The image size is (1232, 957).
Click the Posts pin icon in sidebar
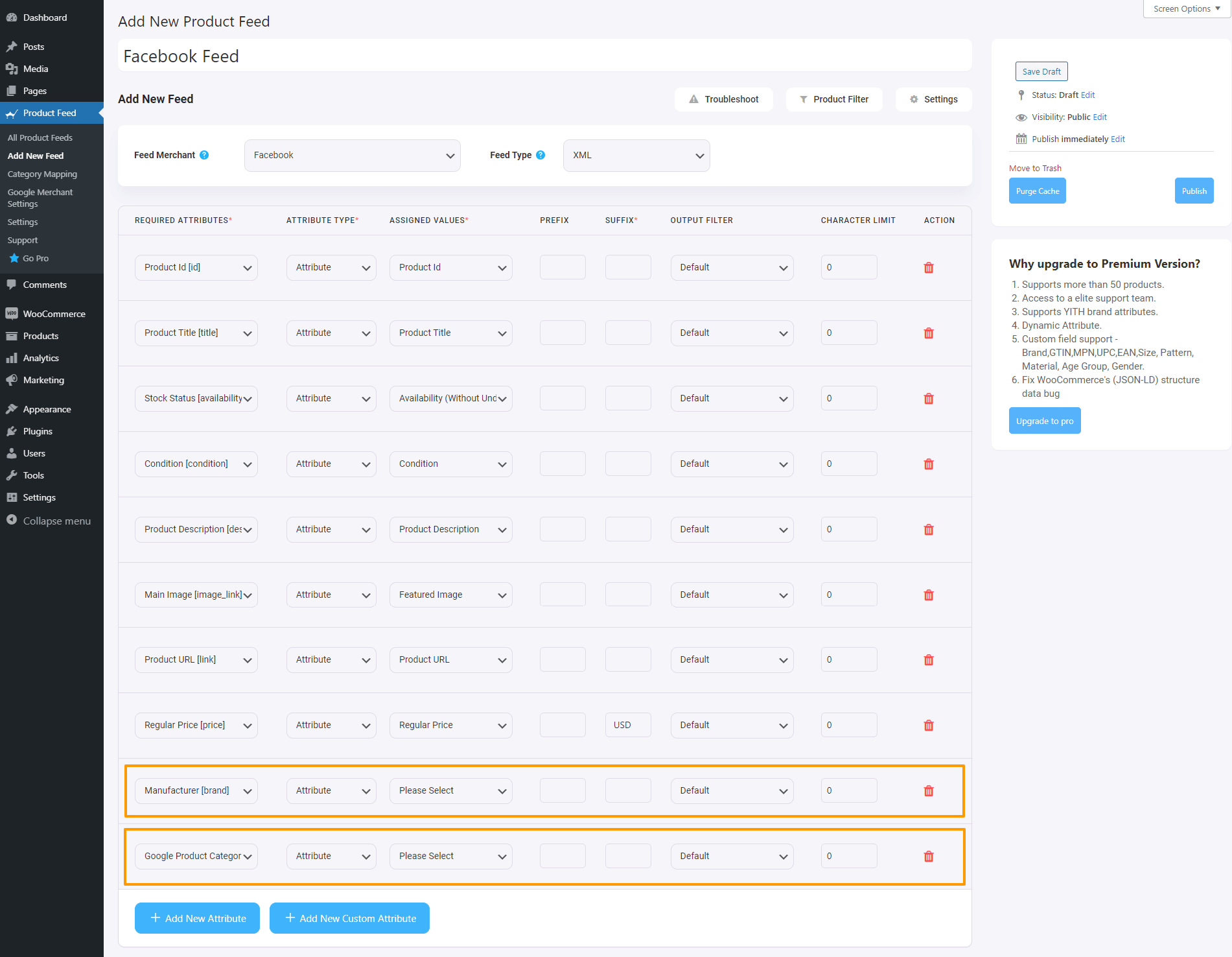[12, 47]
